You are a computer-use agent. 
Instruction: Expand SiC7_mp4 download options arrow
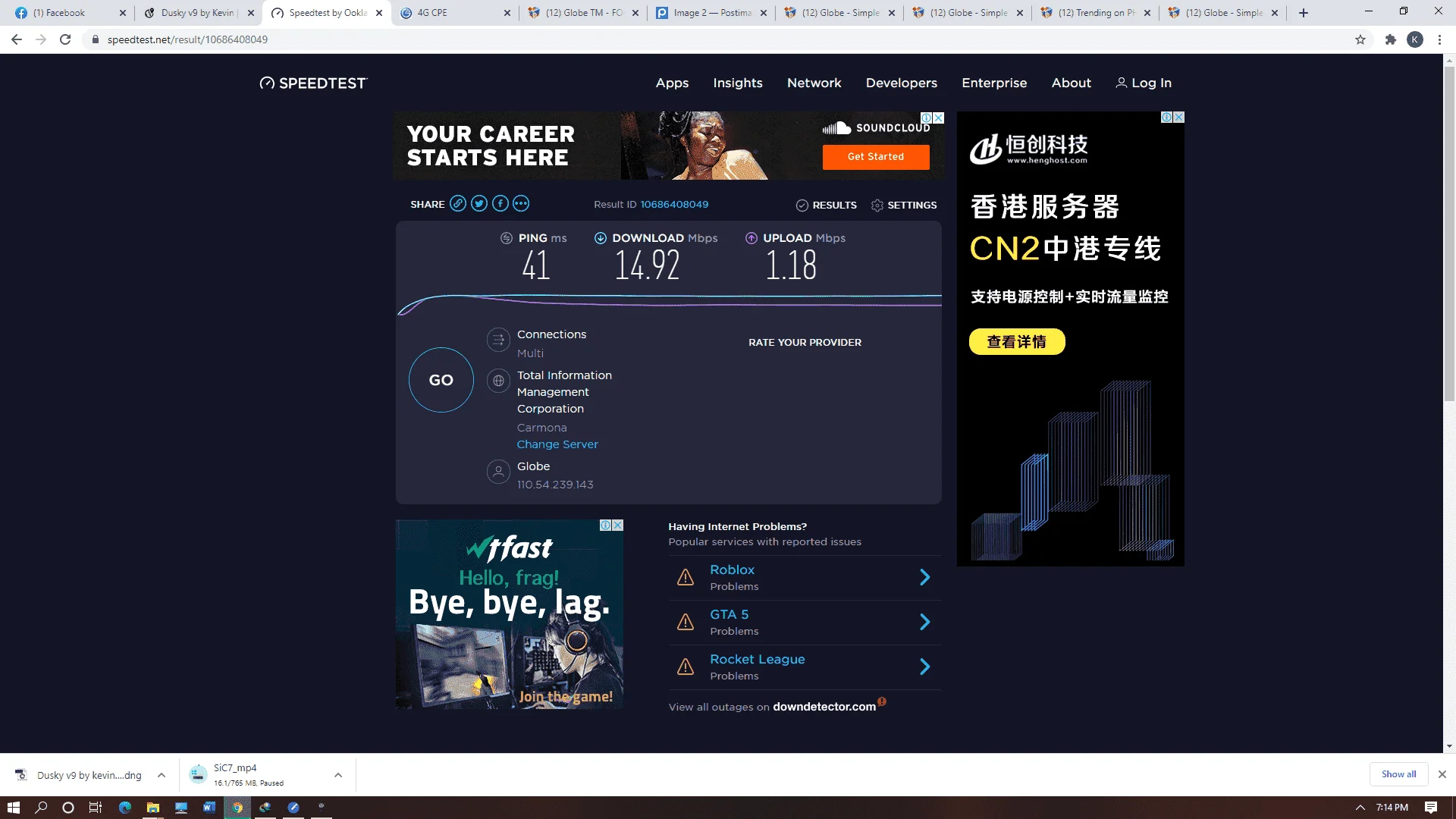338,775
